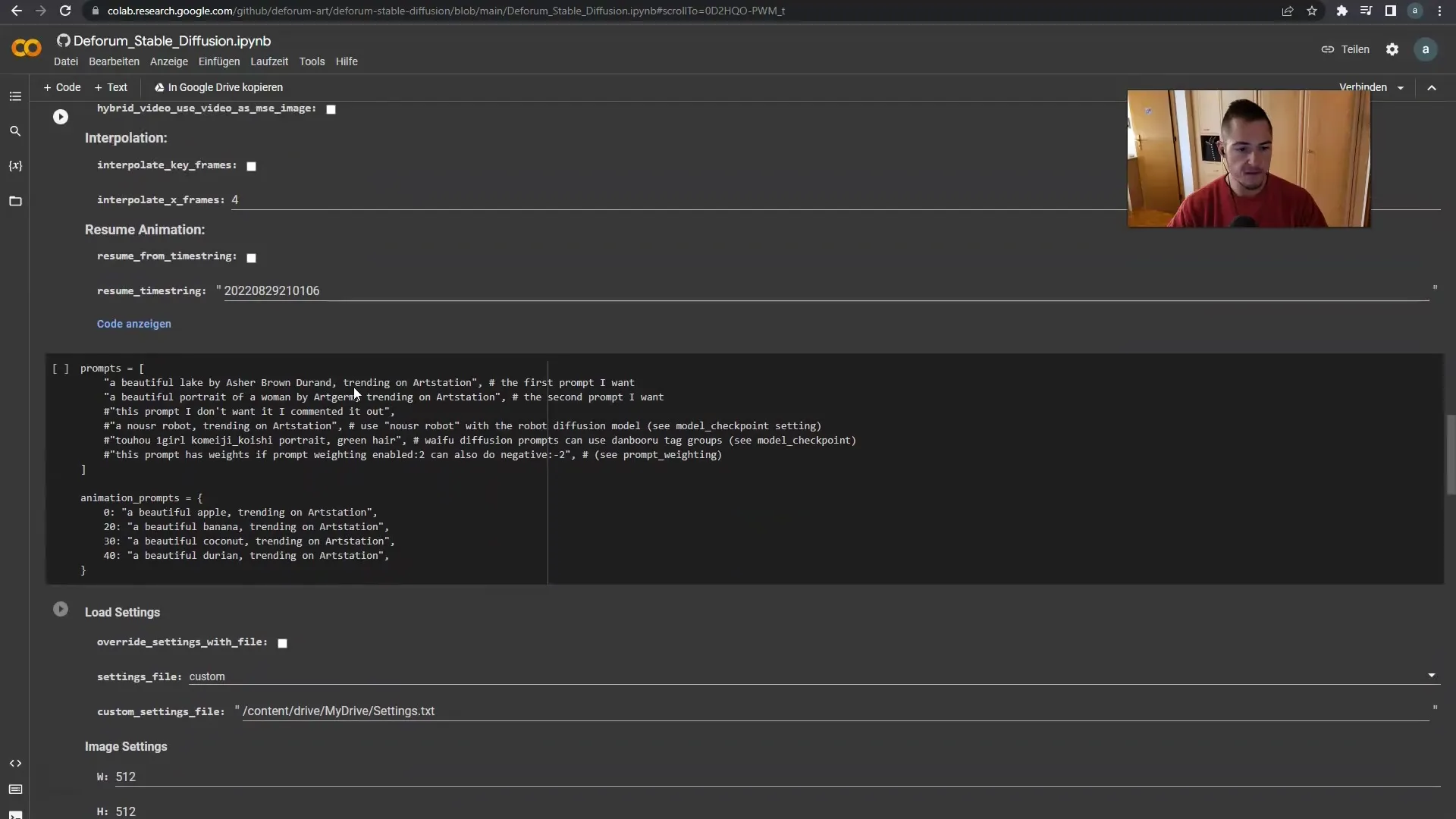1456x819 pixels.
Task: Click the Teilen share button
Action: tap(1345, 49)
